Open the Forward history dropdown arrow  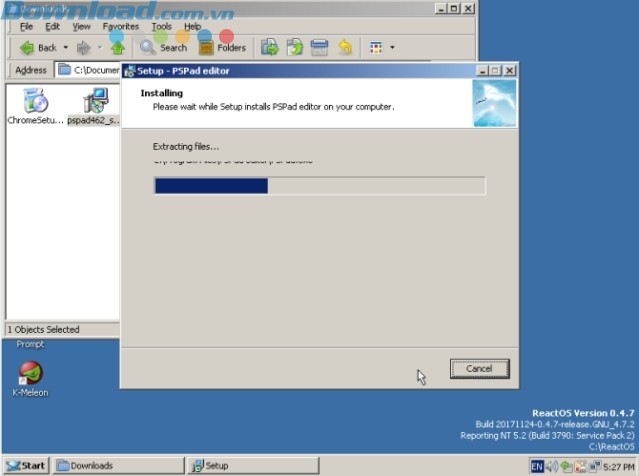pos(100,47)
